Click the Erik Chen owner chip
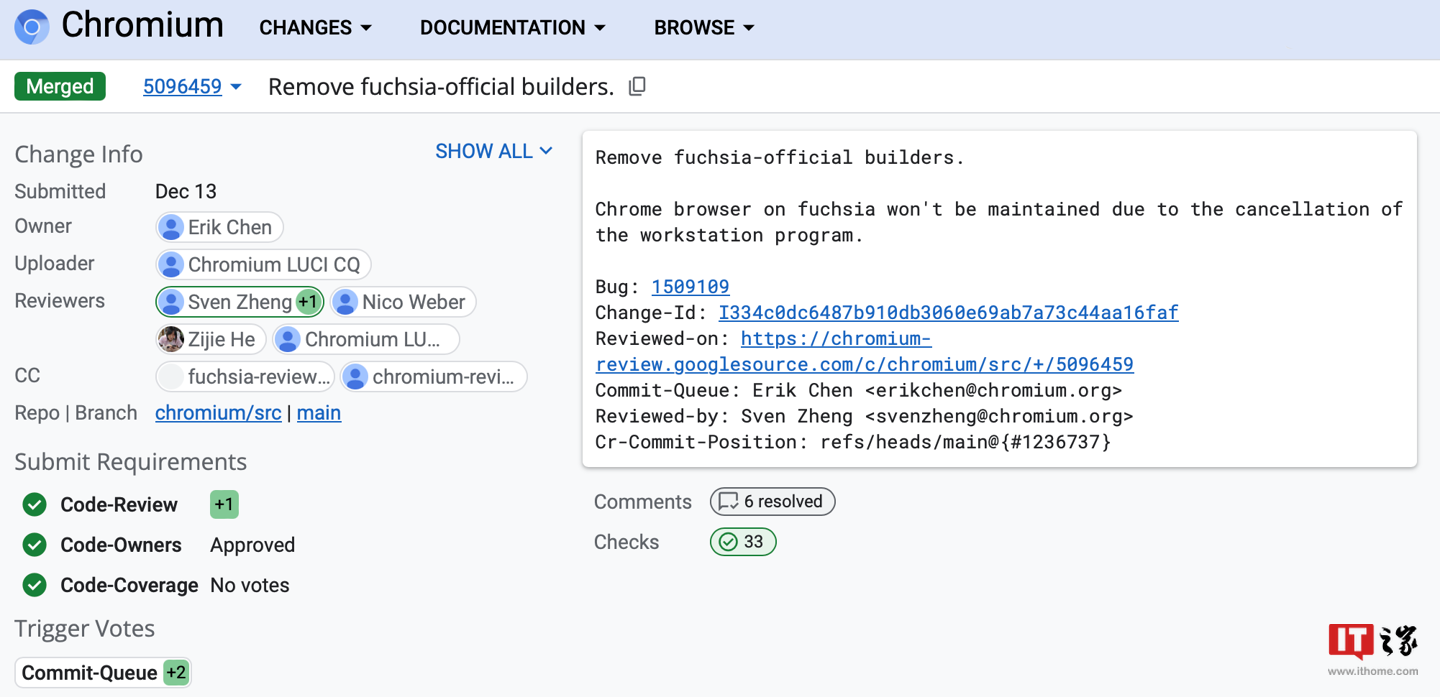This screenshot has height=697, width=1440. pyautogui.click(x=220, y=227)
